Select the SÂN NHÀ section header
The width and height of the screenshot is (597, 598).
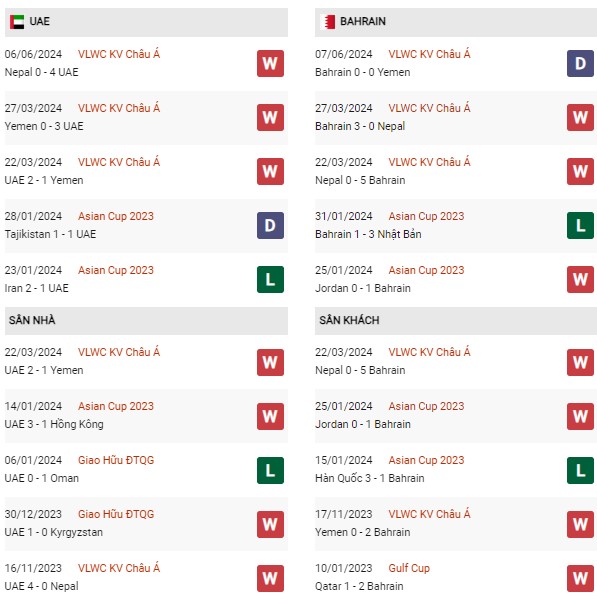[x=146, y=321]
